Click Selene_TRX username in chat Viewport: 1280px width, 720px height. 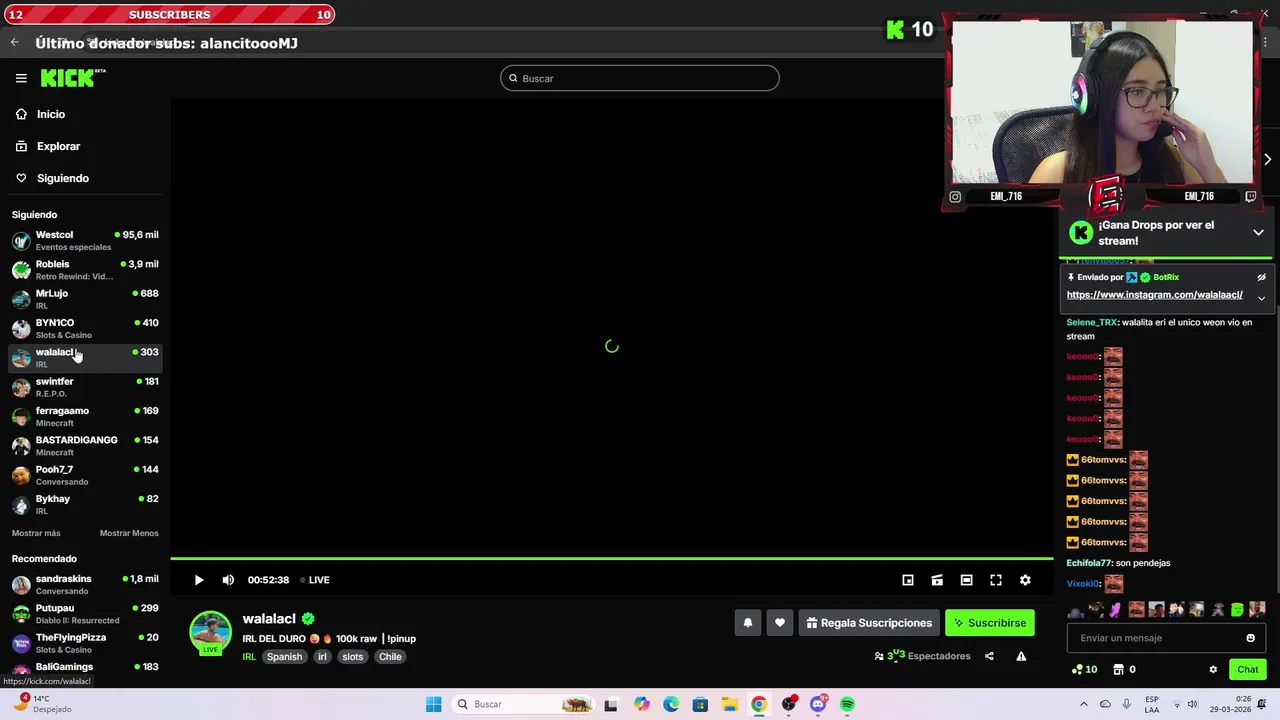tap(1091, 323)
